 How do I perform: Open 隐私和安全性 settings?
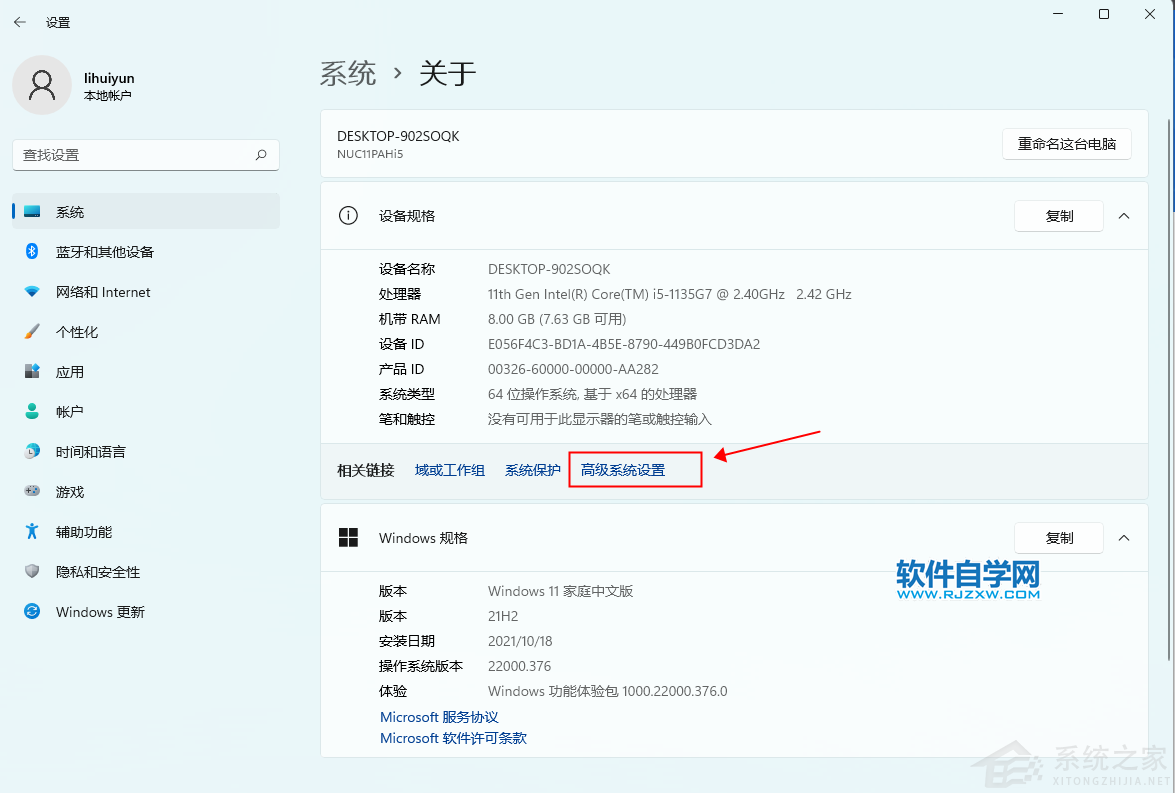(146, 572)
